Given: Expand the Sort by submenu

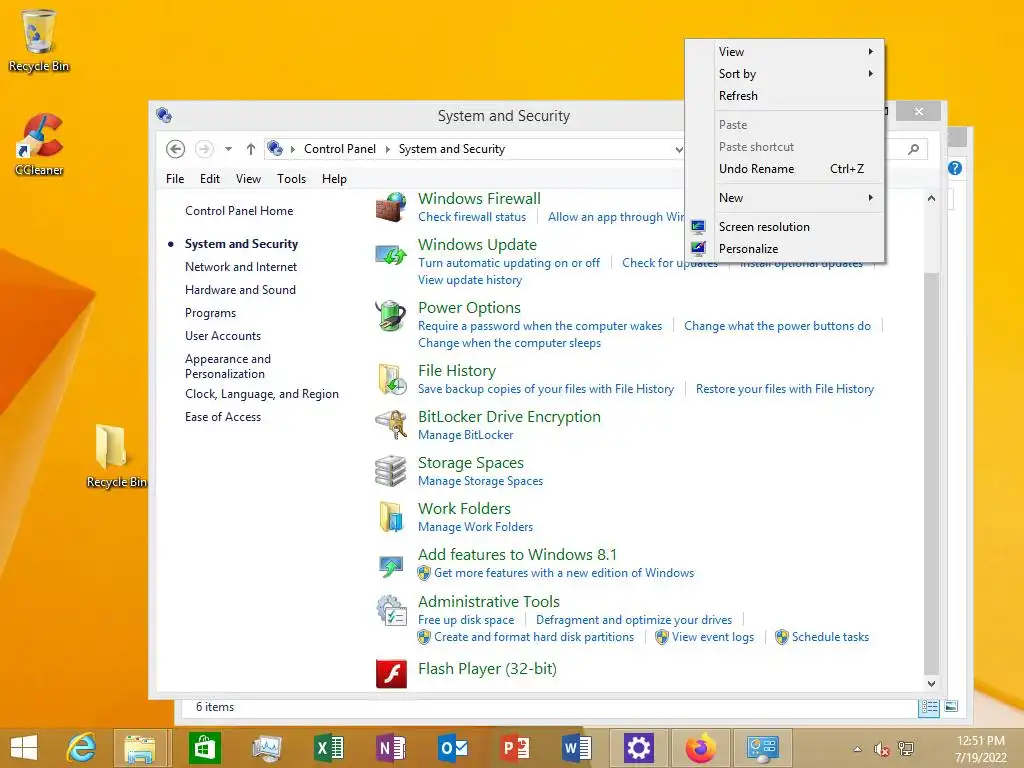Looking at the screenshot, I should point(785,74).
